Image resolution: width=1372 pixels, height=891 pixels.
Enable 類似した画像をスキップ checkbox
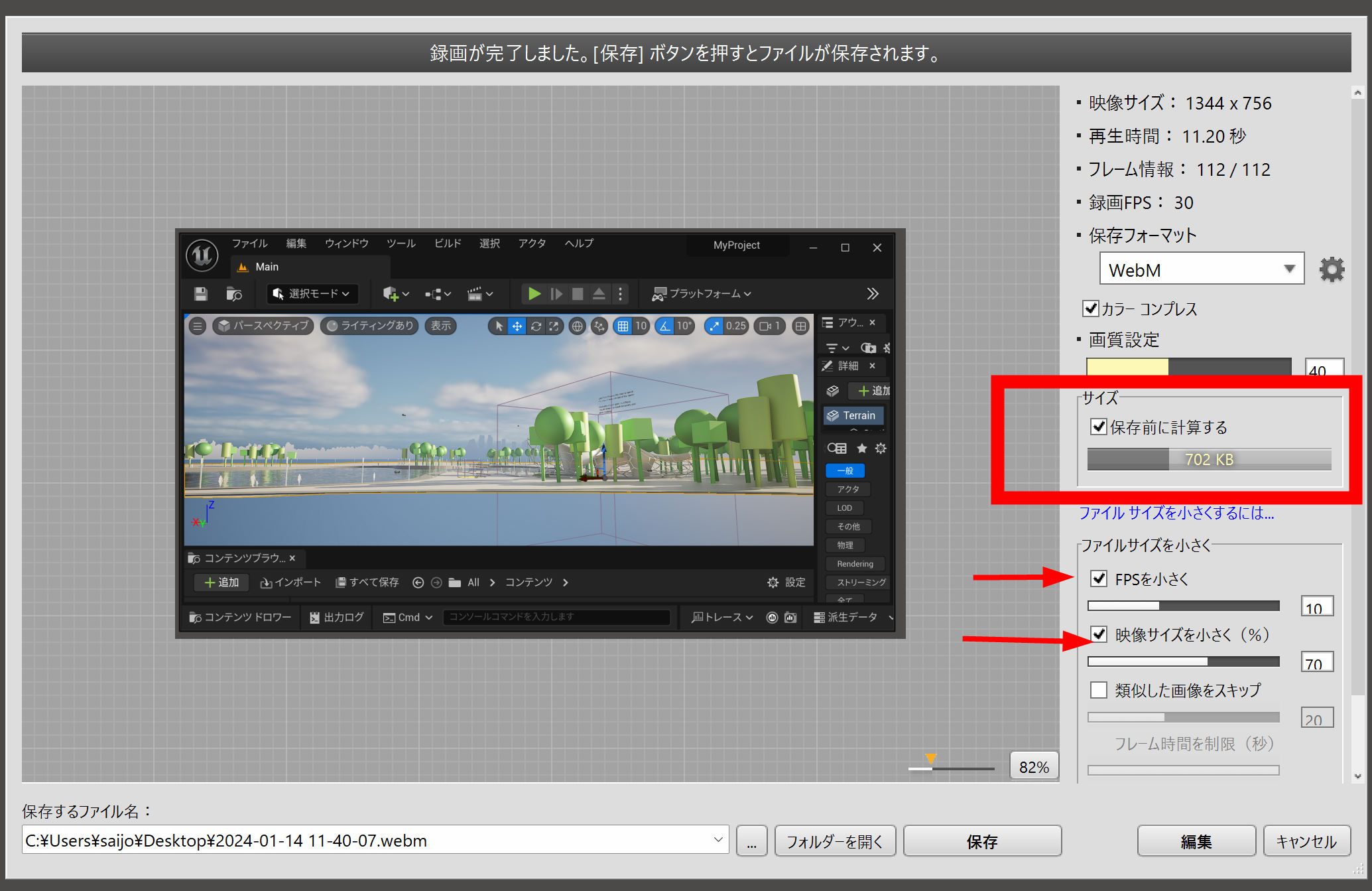click(1099, 690)
